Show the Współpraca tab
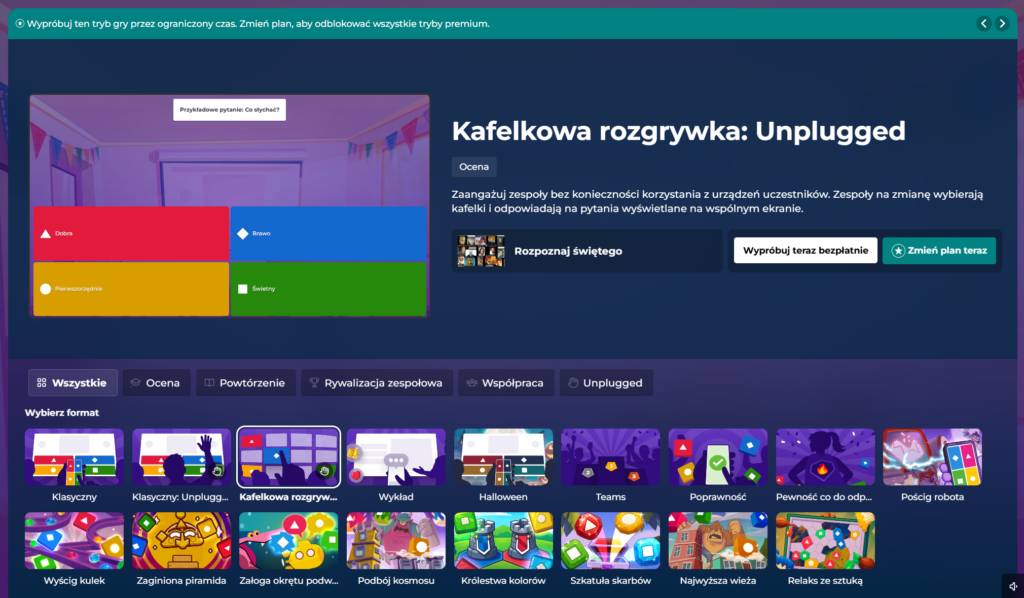Viewport: 1024px width, 598px height. tap(506, 383)
